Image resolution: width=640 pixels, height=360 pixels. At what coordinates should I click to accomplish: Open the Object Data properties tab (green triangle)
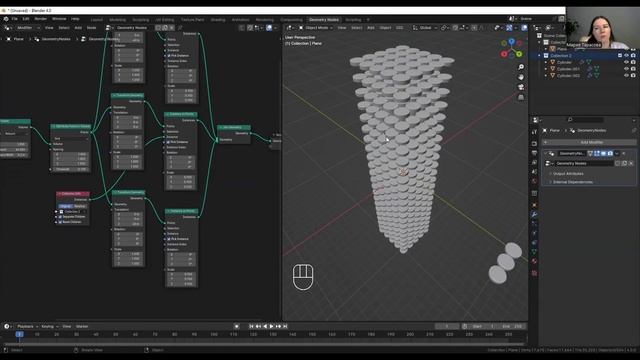[534, 252]
